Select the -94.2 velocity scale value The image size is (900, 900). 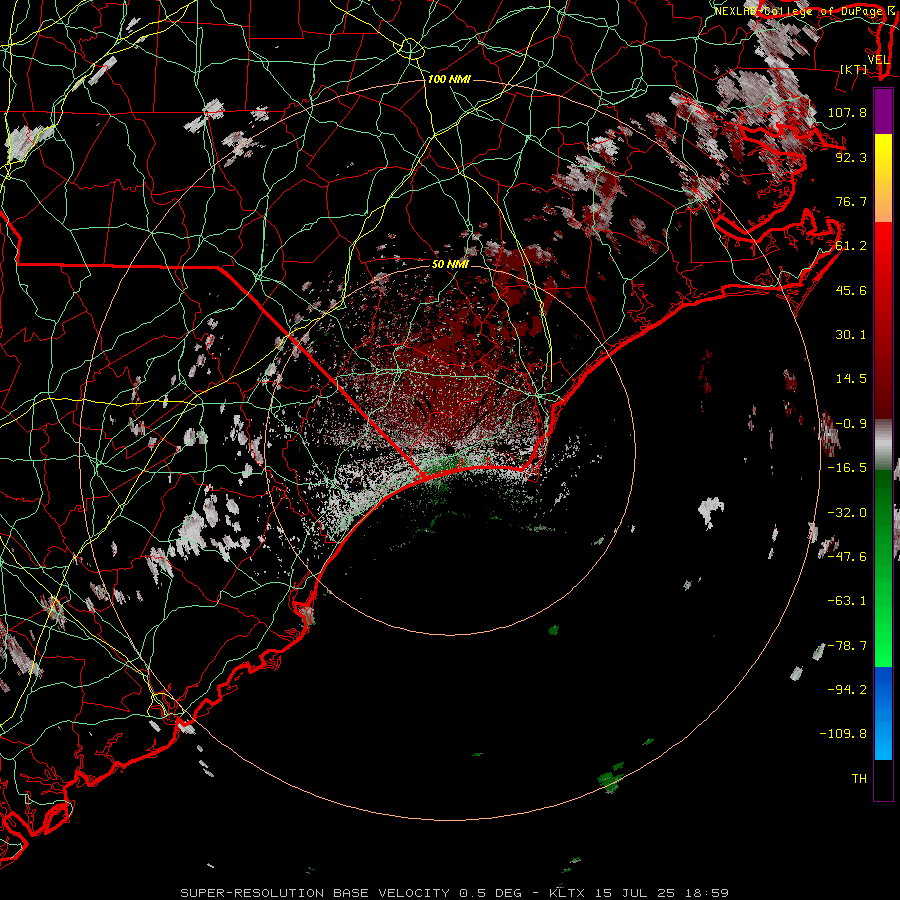pos(847,689)
